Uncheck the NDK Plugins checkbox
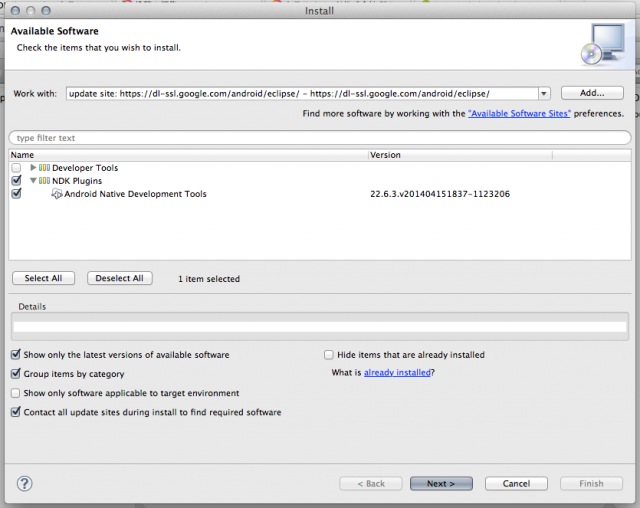640x508 pixels. (16, 181)
